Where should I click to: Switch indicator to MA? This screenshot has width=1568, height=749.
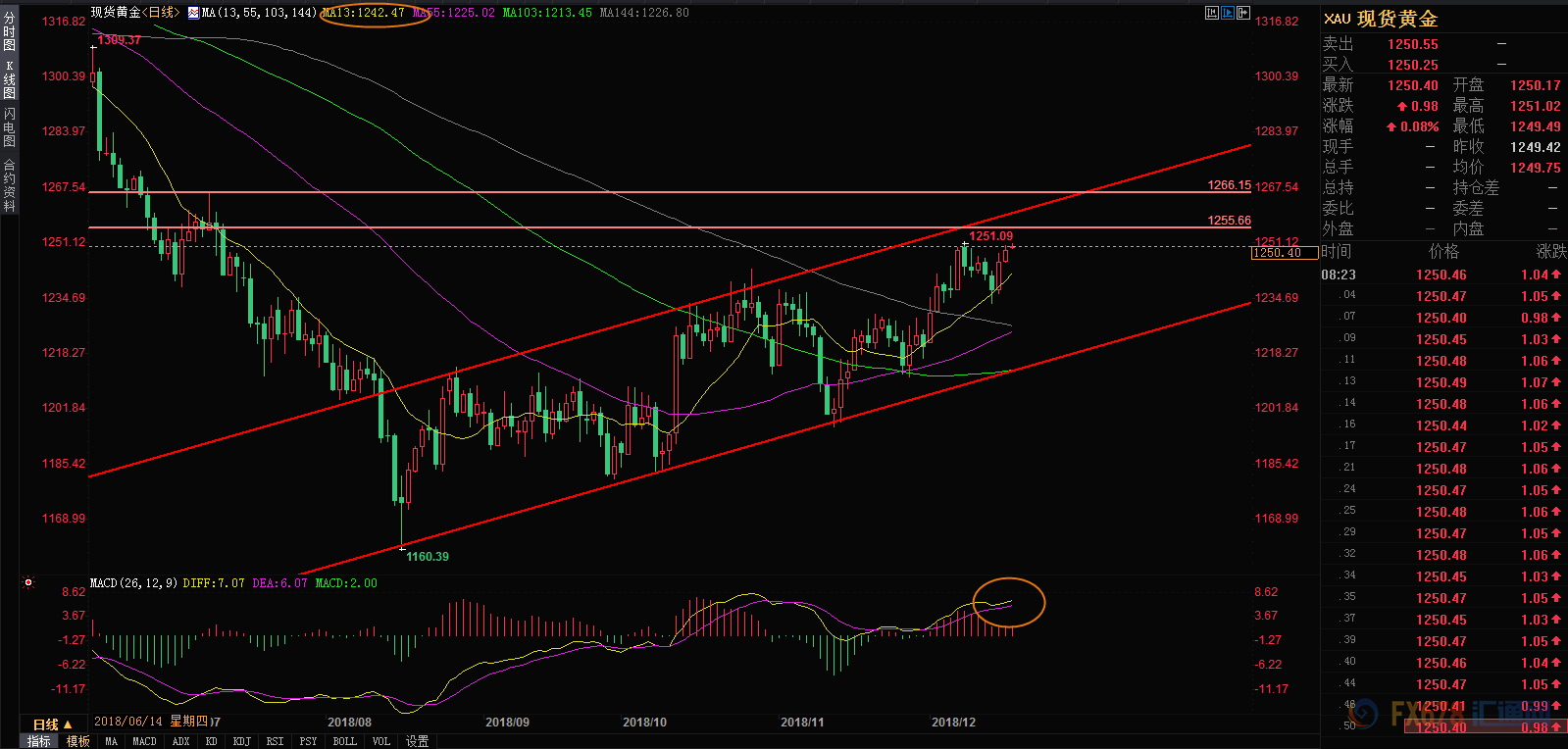click(x=111, y=741)
